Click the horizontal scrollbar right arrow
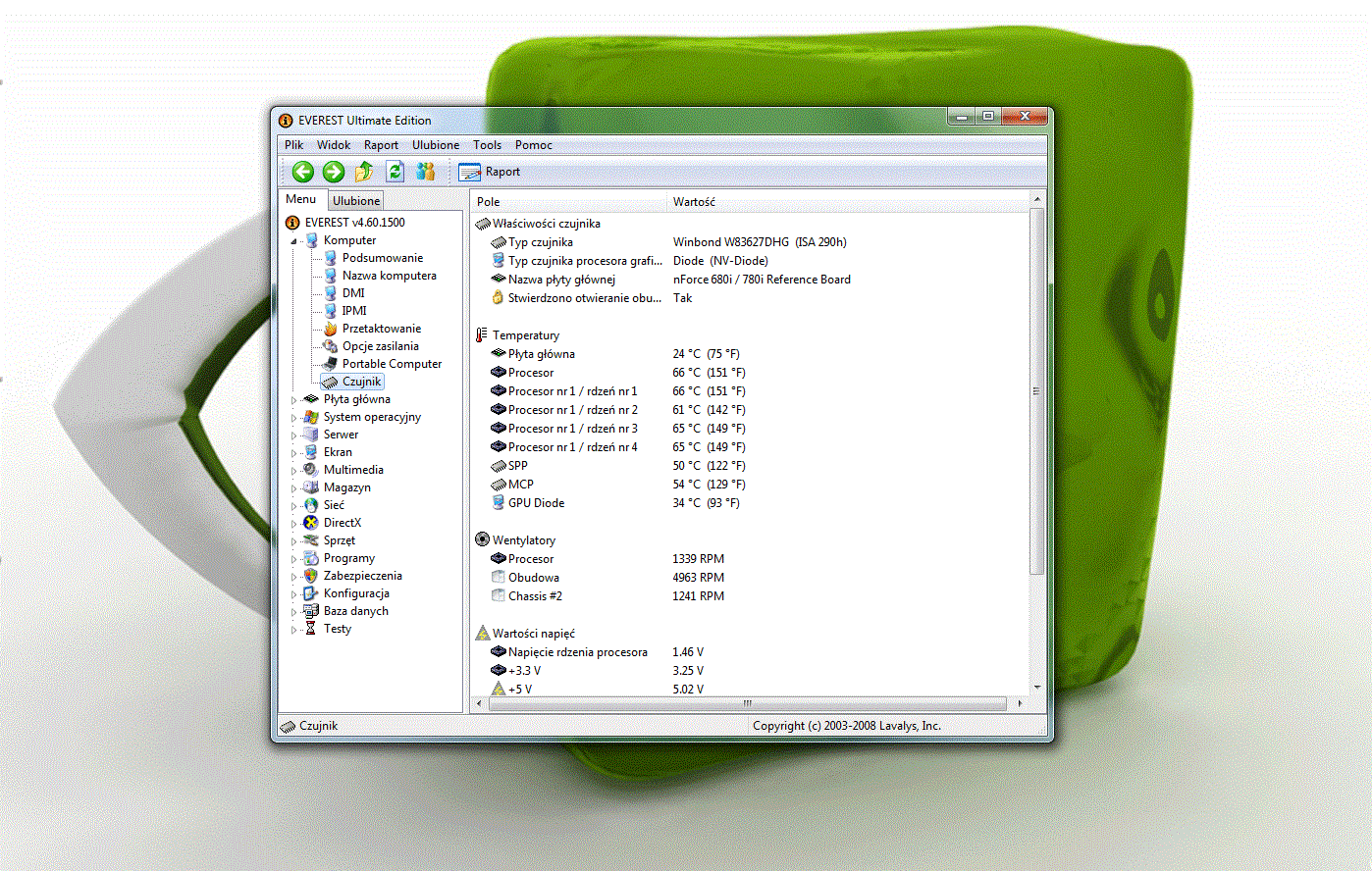This screenshot has height=871, width=1372. point(1020,704)
